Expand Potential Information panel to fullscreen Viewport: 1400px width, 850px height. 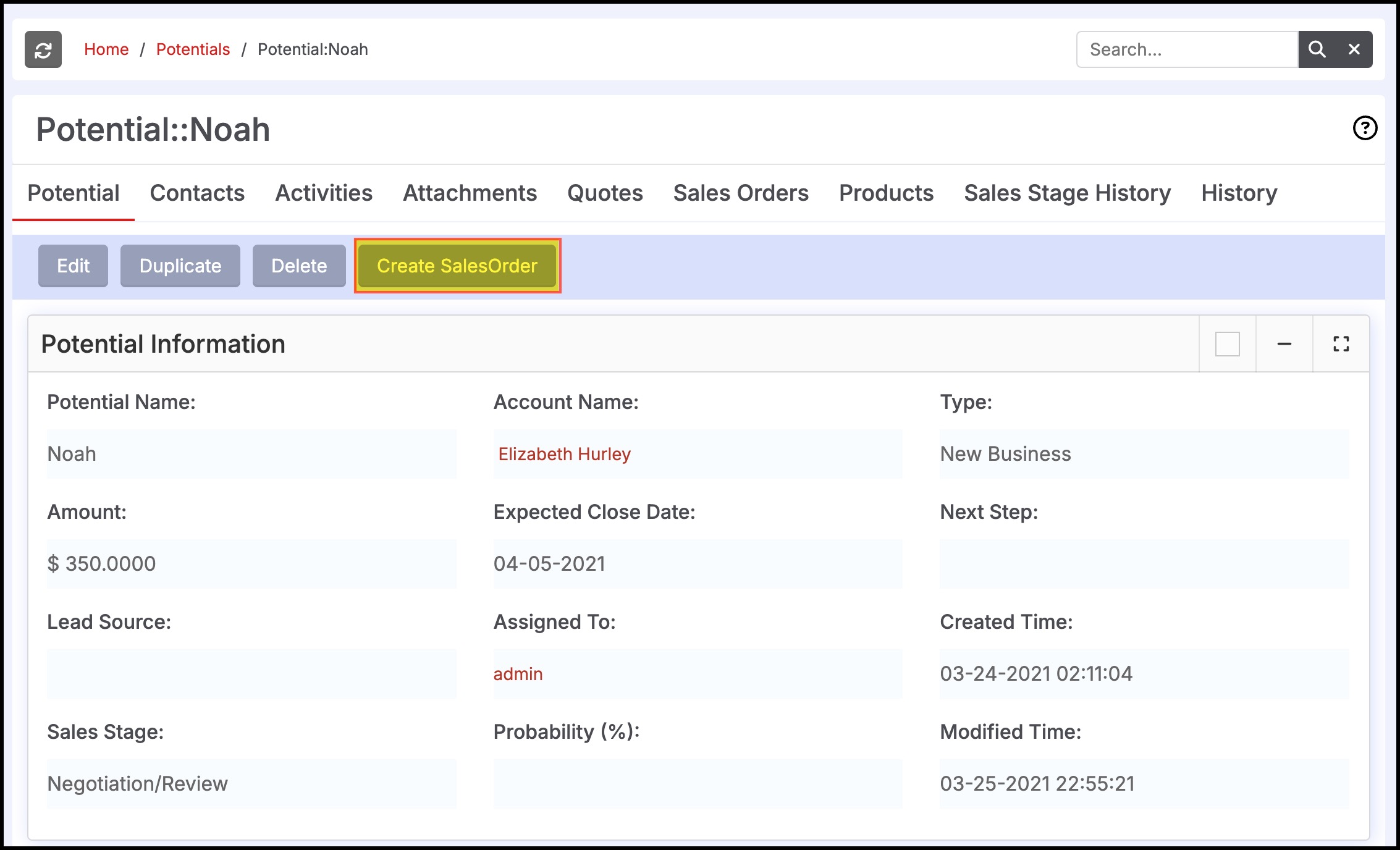point(1341,344)
